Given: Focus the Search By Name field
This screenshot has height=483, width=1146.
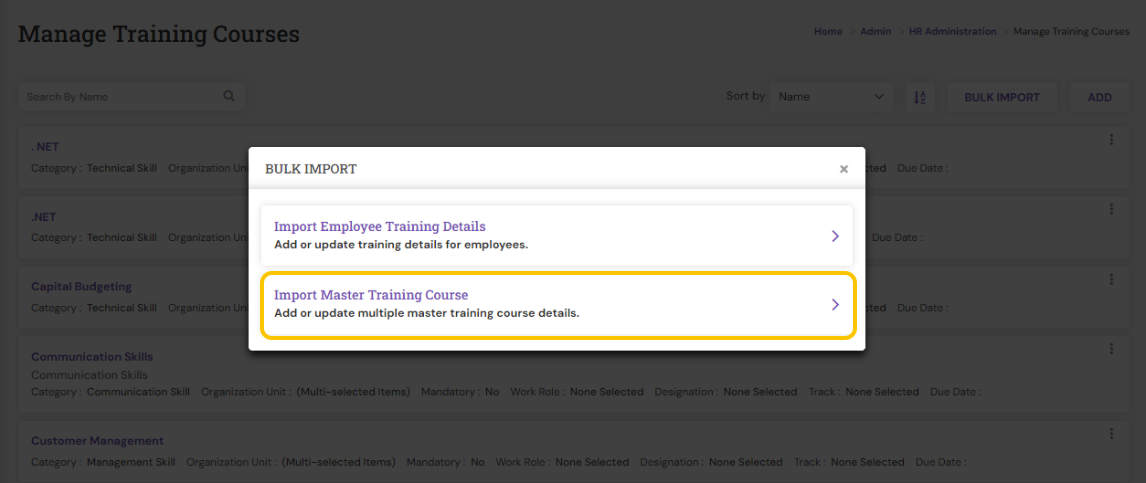Looking at the screenshot, I should point(132,96).
